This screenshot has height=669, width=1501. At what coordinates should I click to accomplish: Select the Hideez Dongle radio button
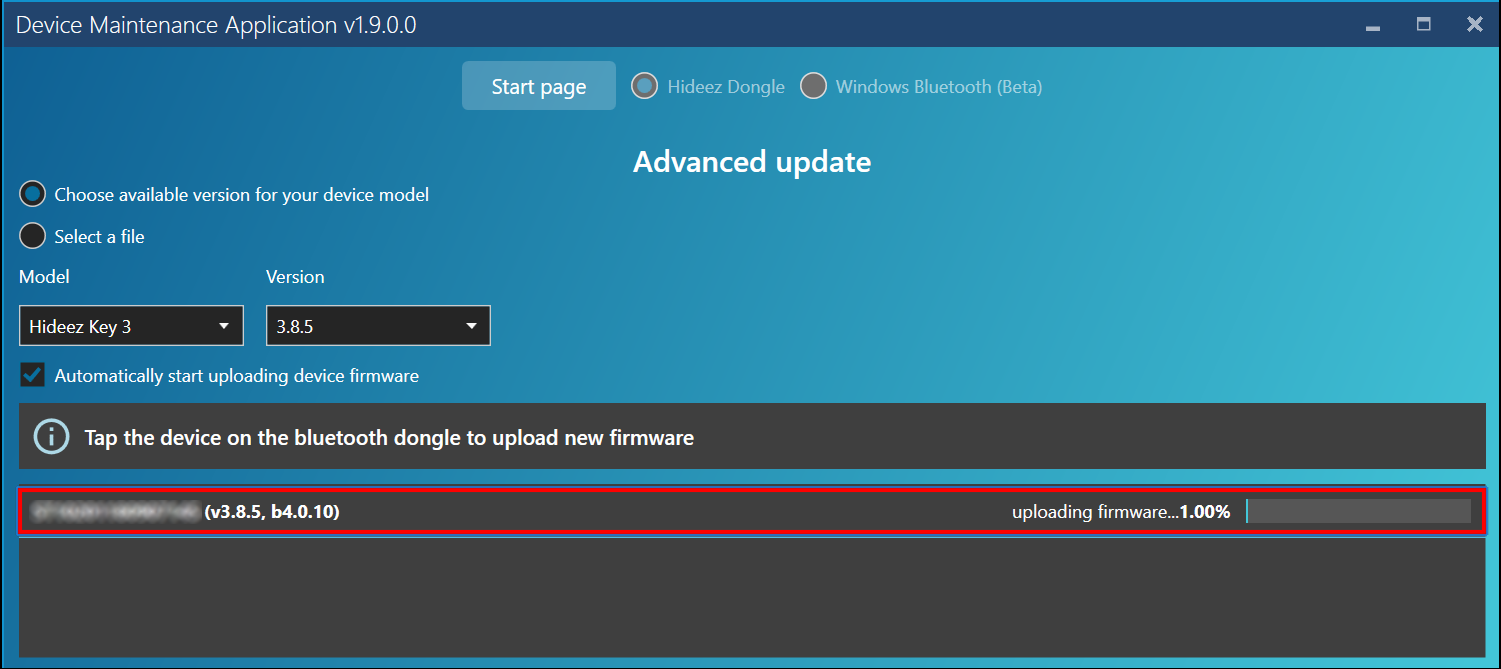644,87
